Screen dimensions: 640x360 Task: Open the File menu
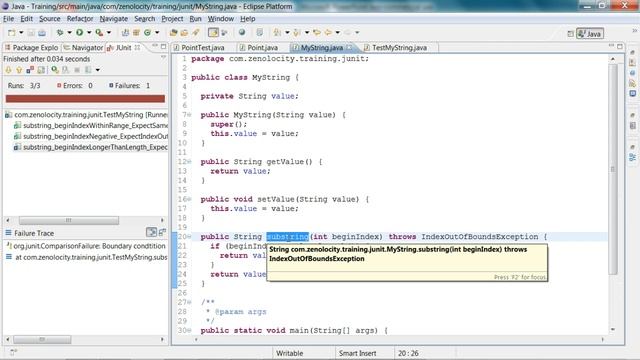(9, 19)
